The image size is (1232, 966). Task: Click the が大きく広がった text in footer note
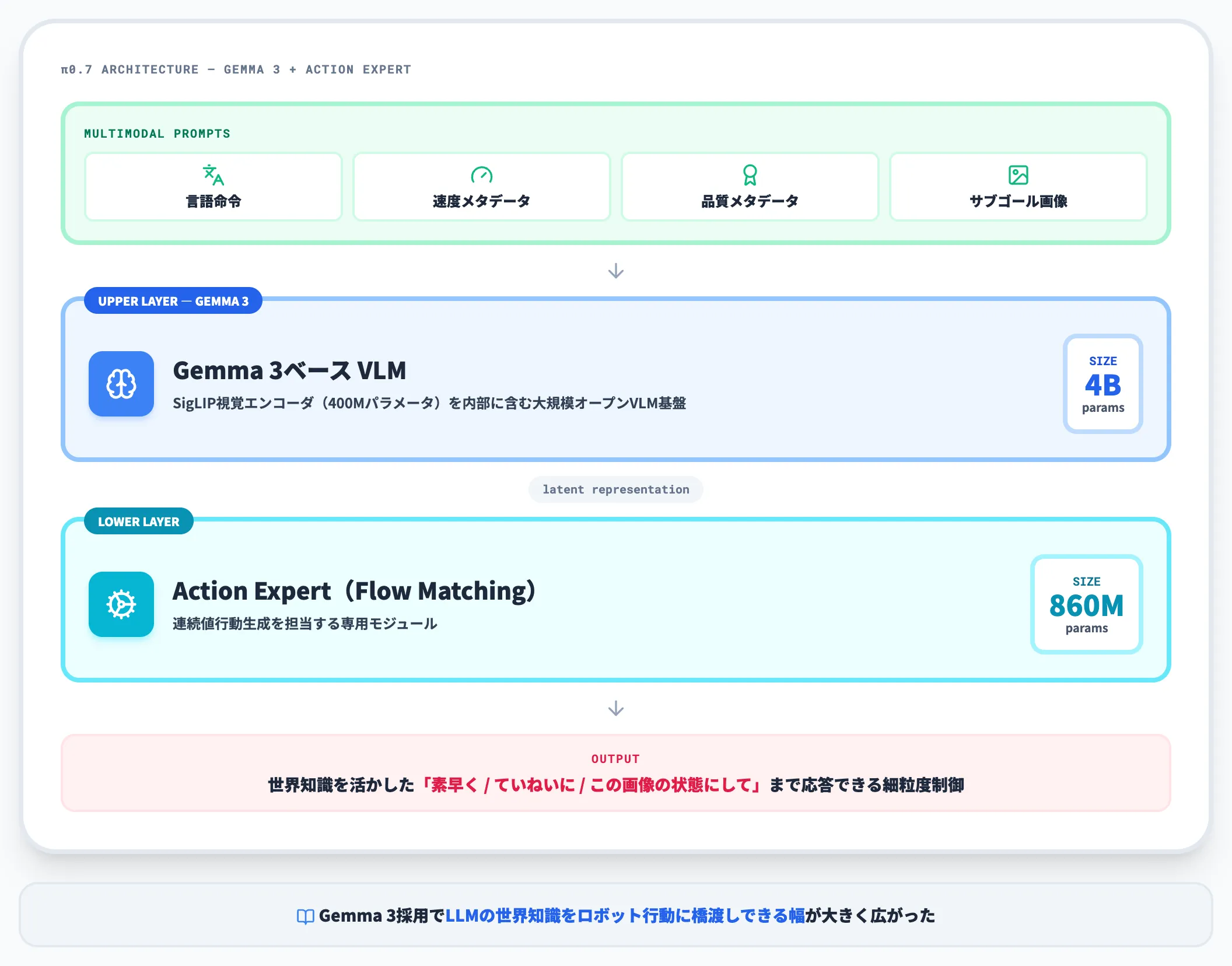pos(870,916)
